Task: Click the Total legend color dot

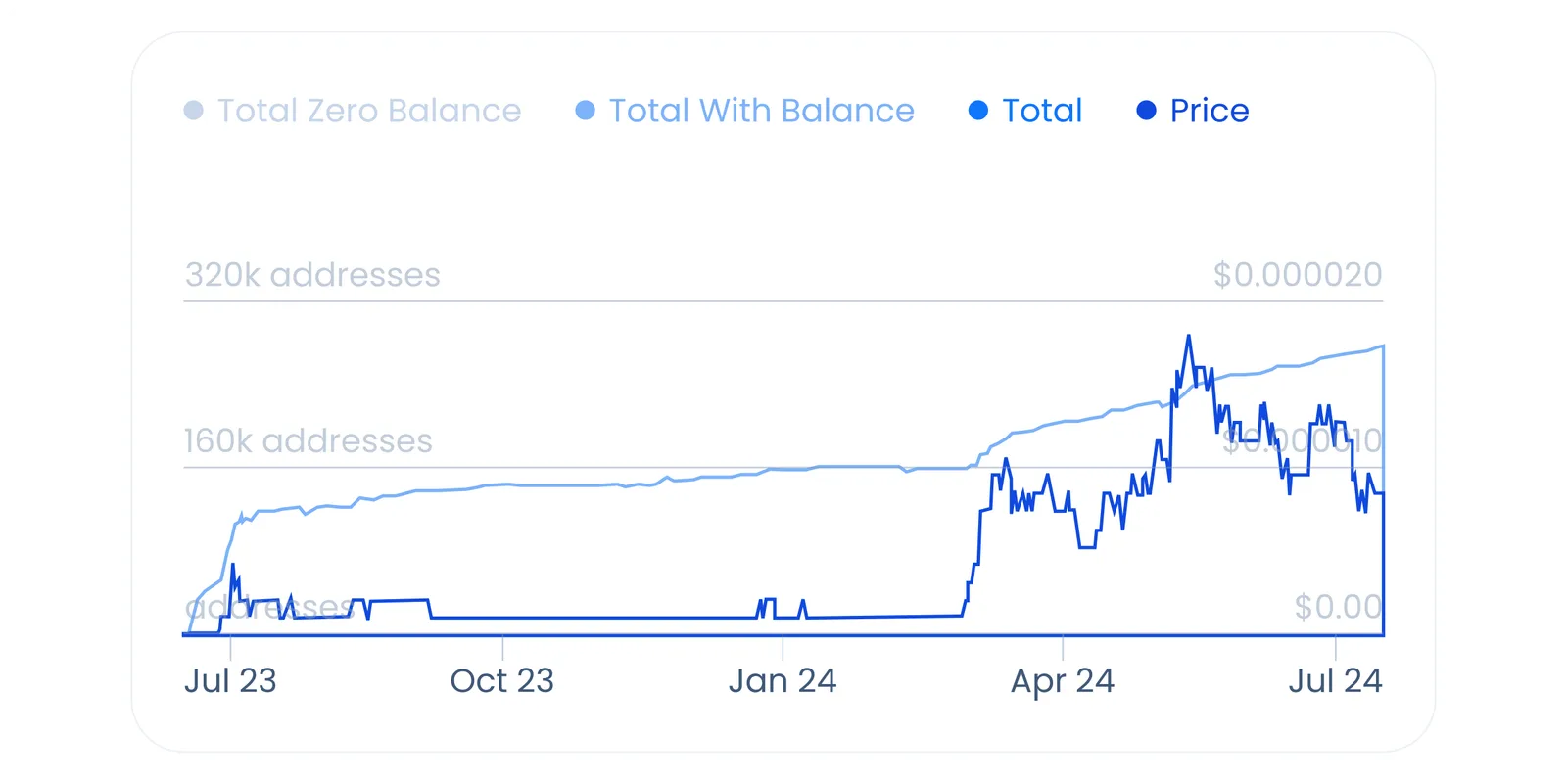Action: [978, 111]
